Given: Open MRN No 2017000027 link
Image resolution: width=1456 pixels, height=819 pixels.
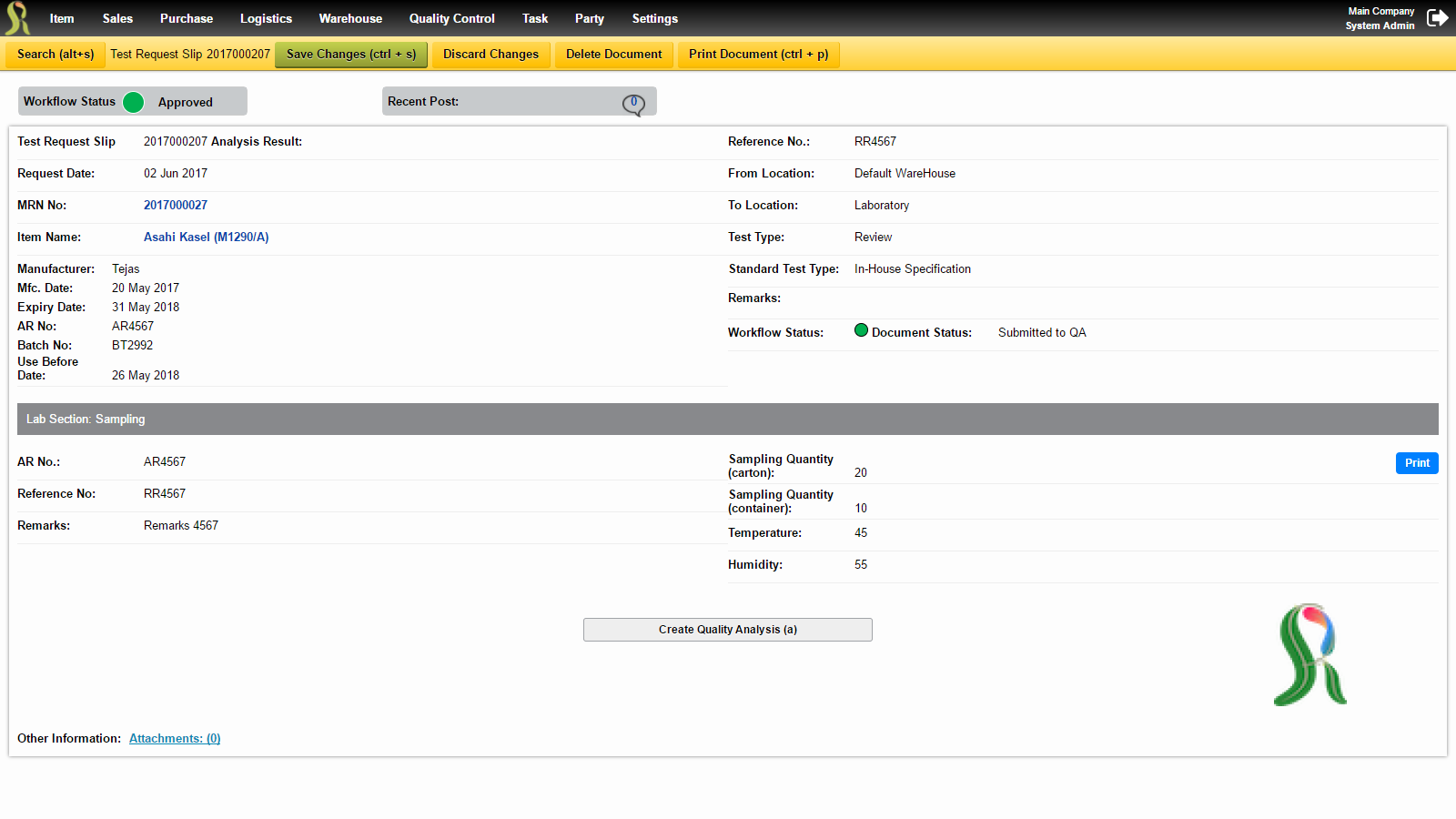Looking at the screenshot, I should 176,206.
